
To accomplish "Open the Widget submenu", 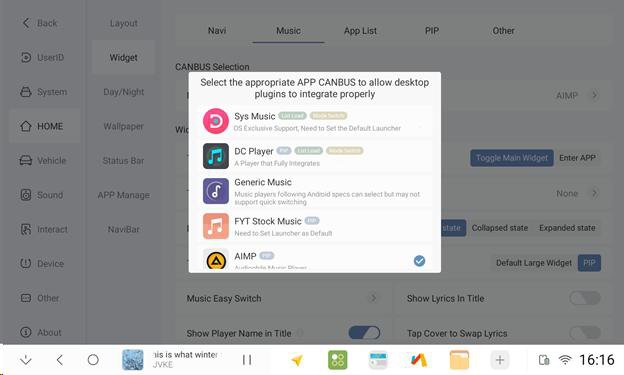I will coord(123,58).
